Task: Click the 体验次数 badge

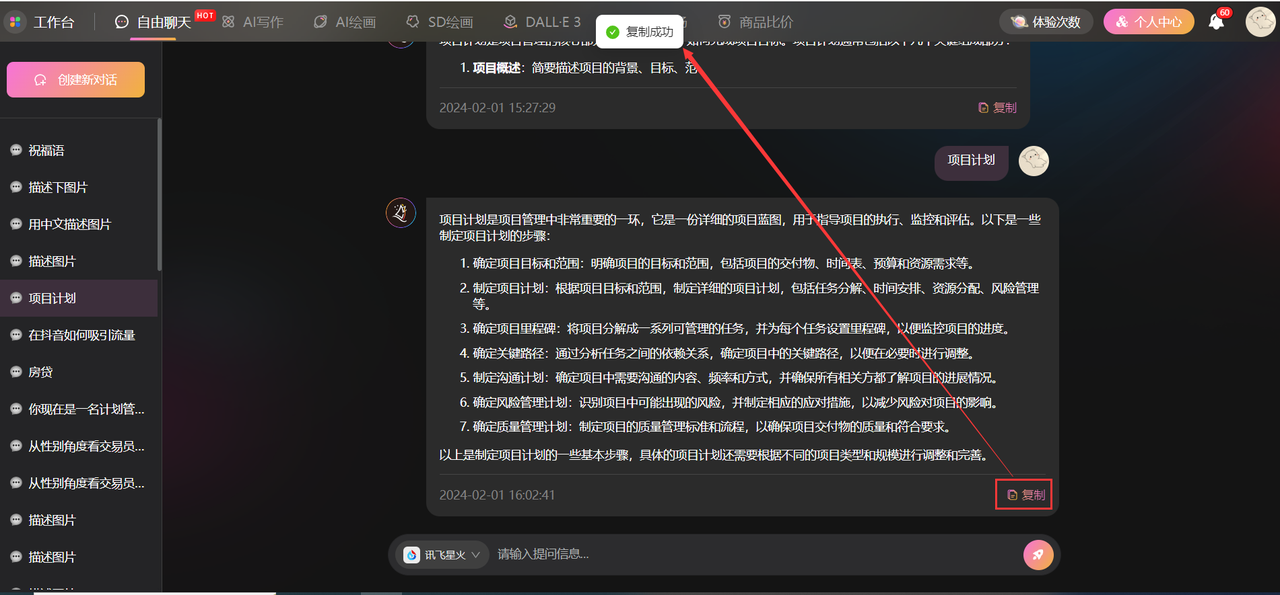Action: 1044,22
